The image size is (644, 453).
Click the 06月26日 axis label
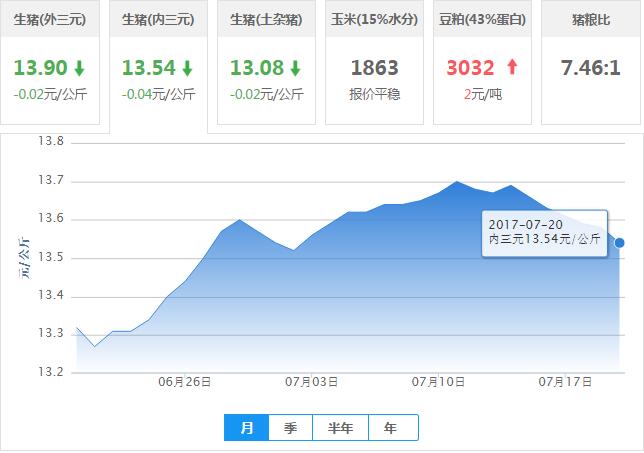(184, 382)
